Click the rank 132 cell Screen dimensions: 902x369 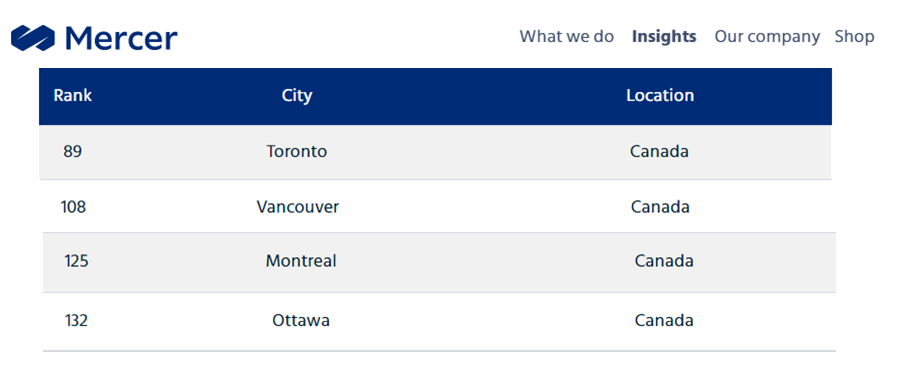pyautogui.click(x=76, y=320)
